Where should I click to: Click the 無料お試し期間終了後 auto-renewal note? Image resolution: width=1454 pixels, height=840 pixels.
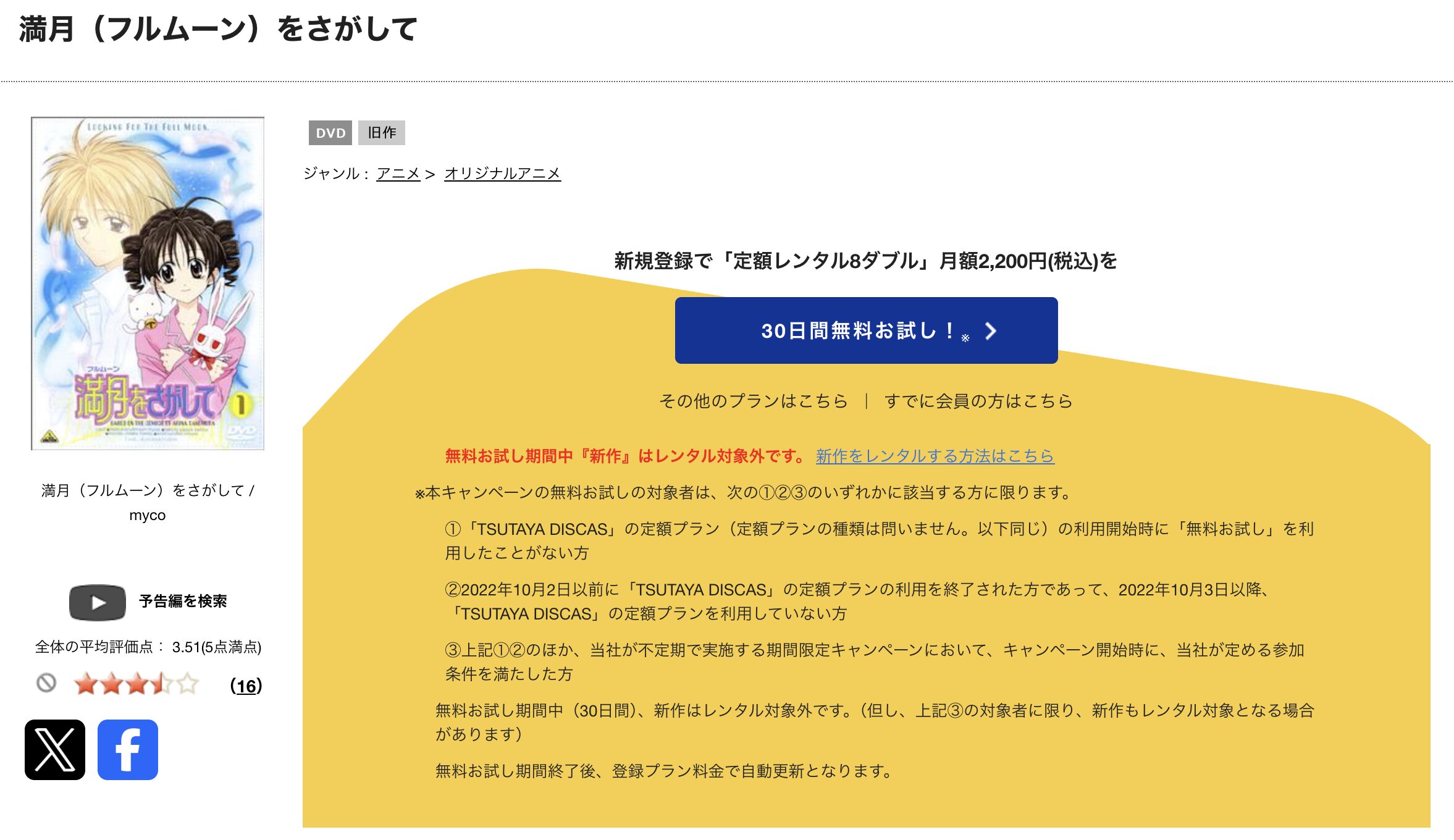665,771
